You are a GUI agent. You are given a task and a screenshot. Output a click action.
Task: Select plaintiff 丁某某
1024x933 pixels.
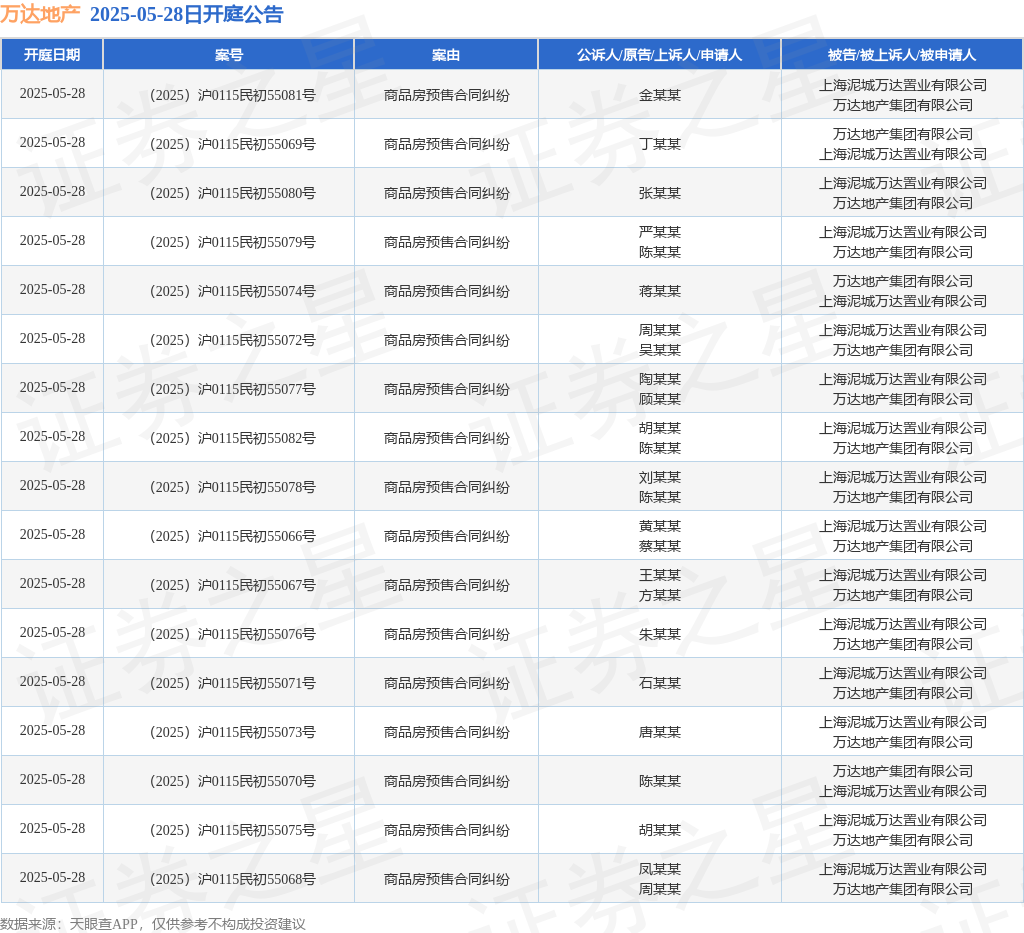[660, 144]
